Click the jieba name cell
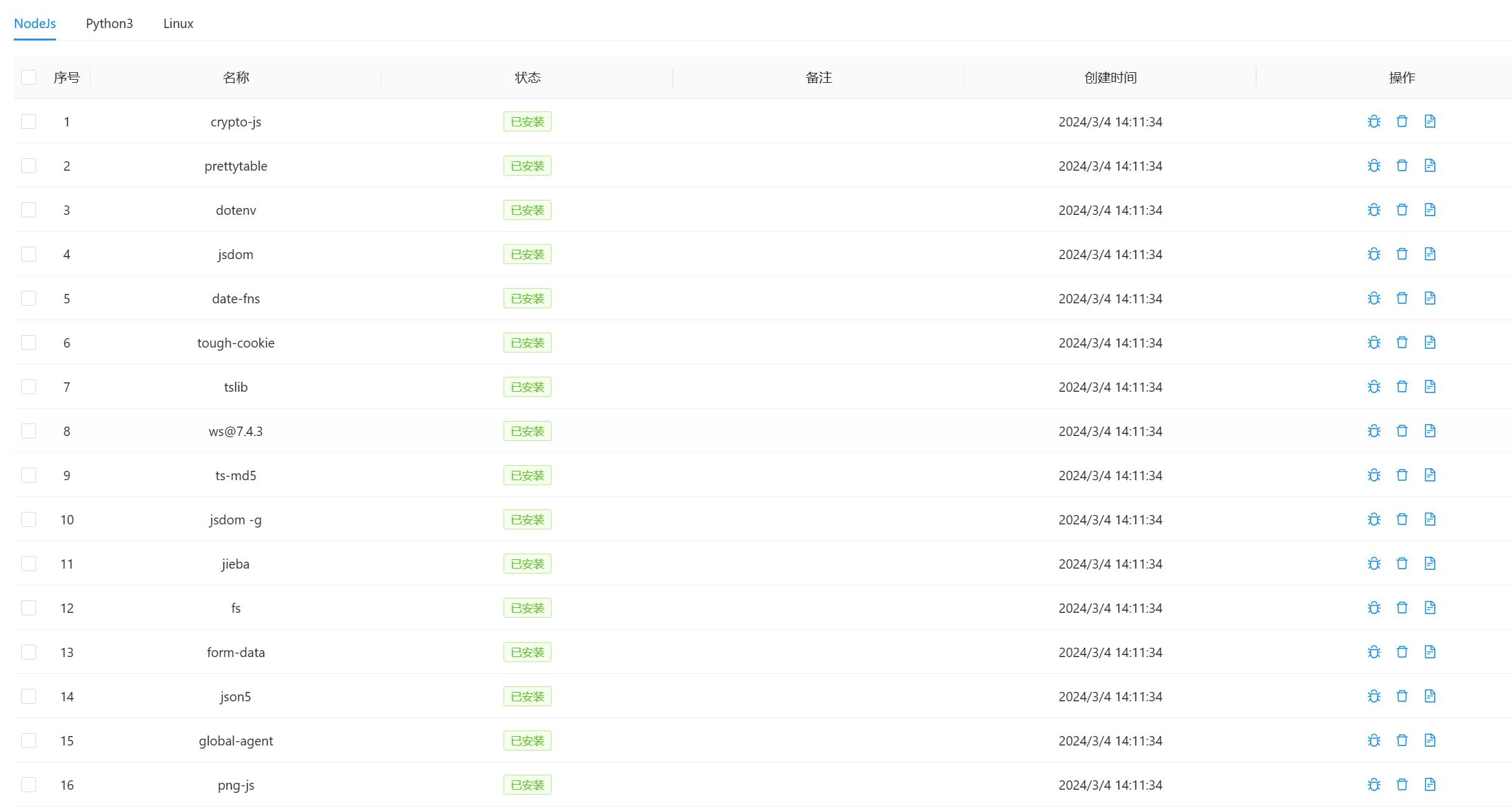Viewport: 1512px width, 809px height. pos(236,564)
